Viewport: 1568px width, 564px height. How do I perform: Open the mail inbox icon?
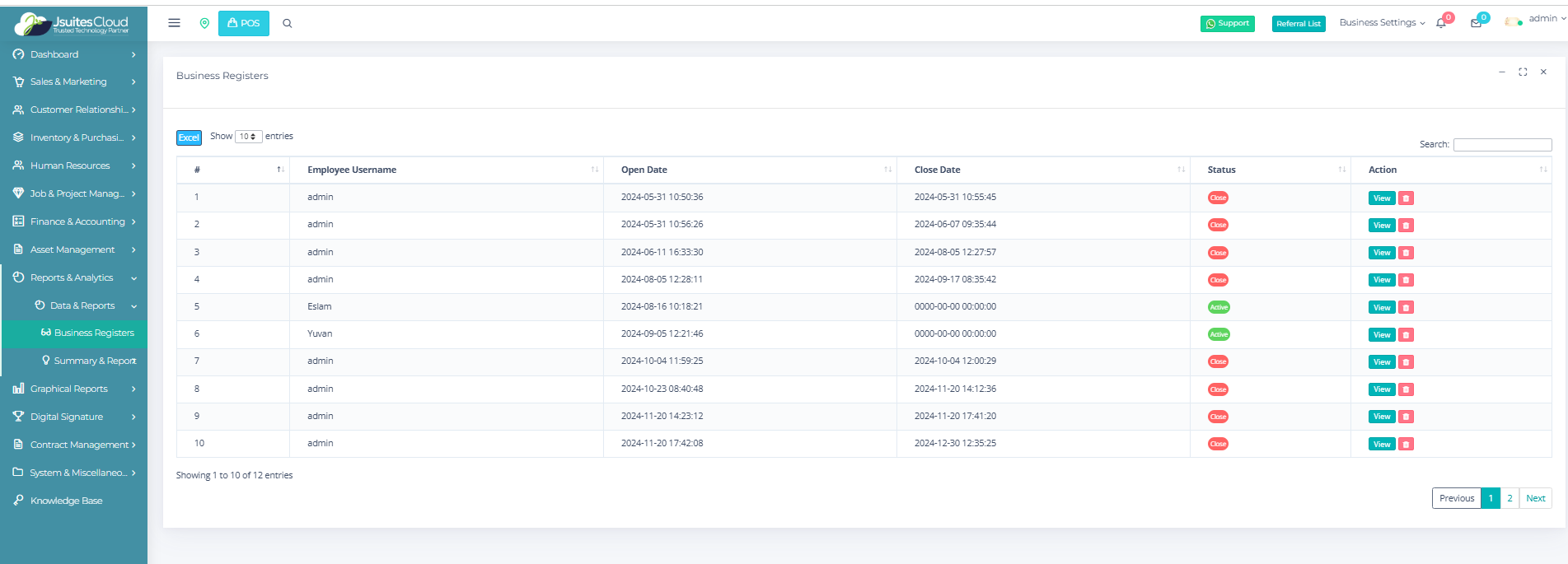pos(1476,23)
